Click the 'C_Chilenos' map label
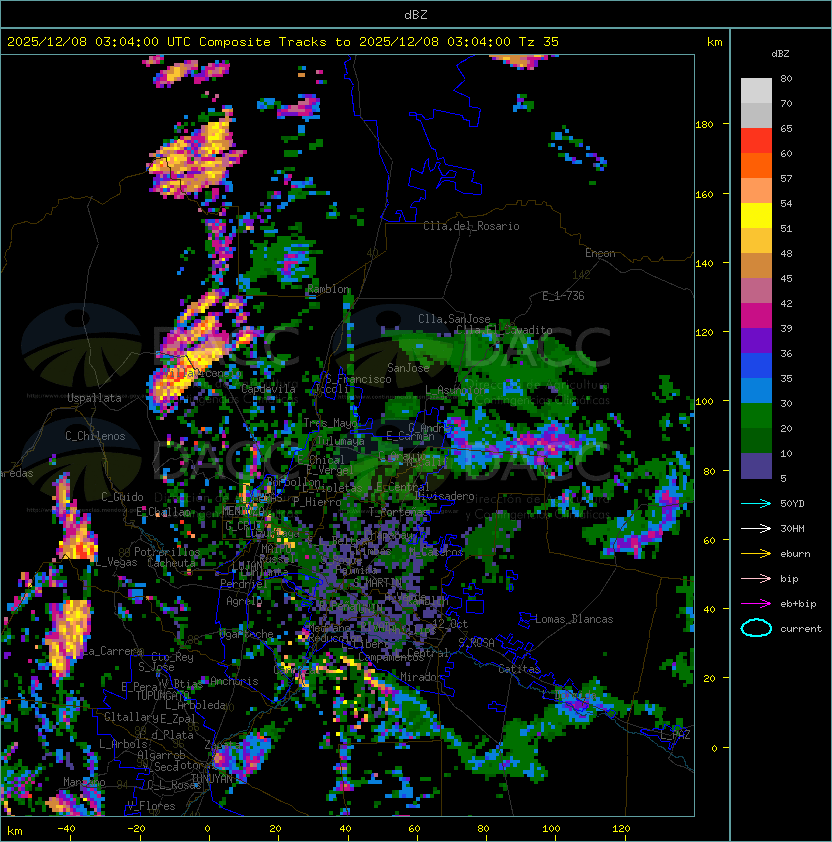The width and height of the screenshot is (832, 842). (95, 436)
